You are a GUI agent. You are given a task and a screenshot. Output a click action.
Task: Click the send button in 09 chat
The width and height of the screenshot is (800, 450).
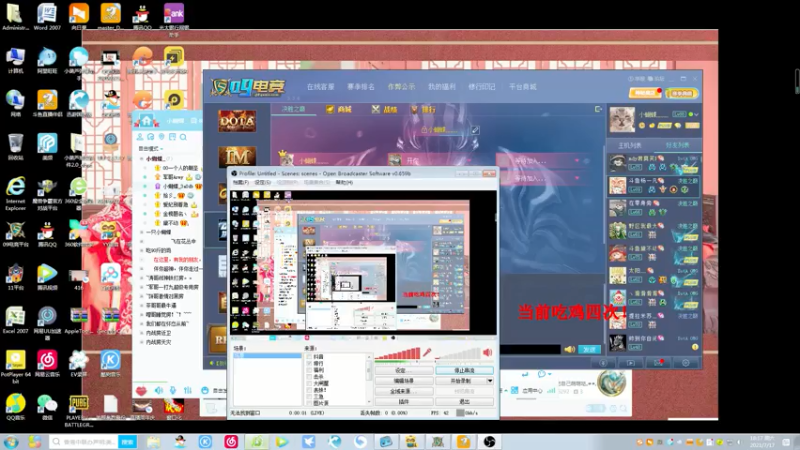tap(589, 349)
